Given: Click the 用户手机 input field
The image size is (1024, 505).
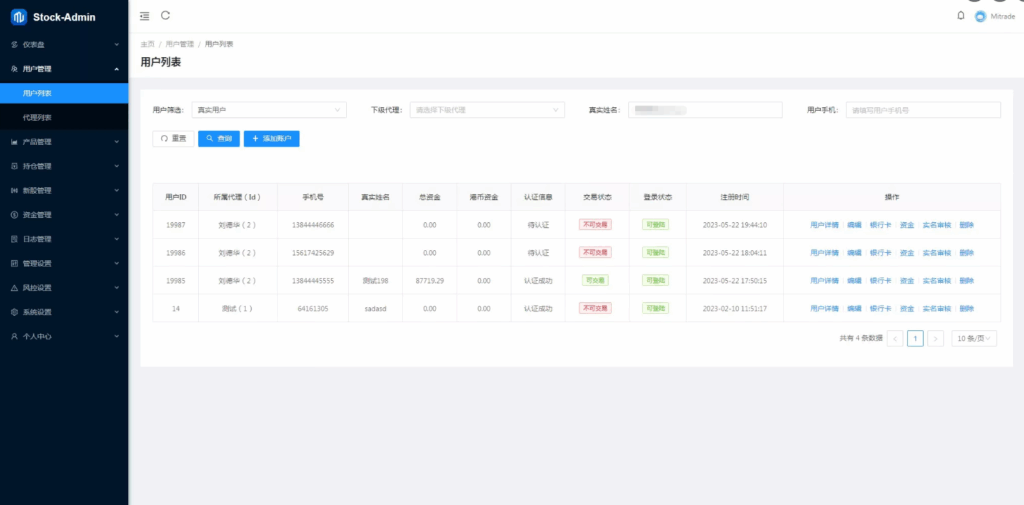Looking at the screenshot, I should (x=923, y=110).
